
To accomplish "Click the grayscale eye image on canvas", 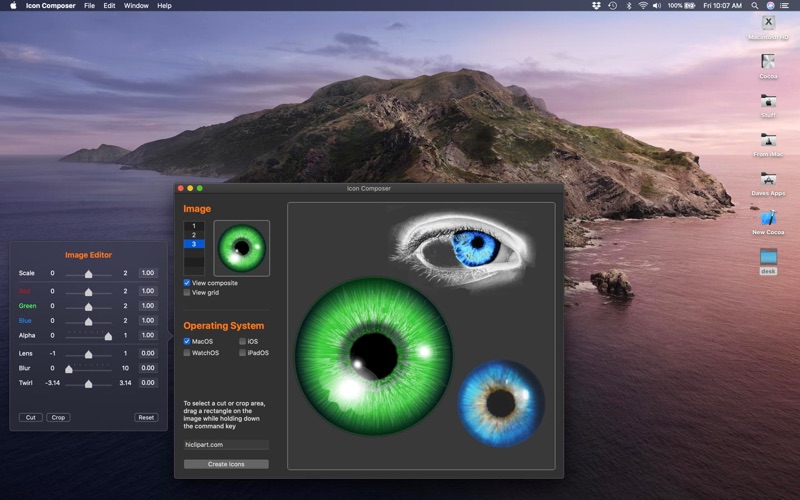I will pos(462,250).
